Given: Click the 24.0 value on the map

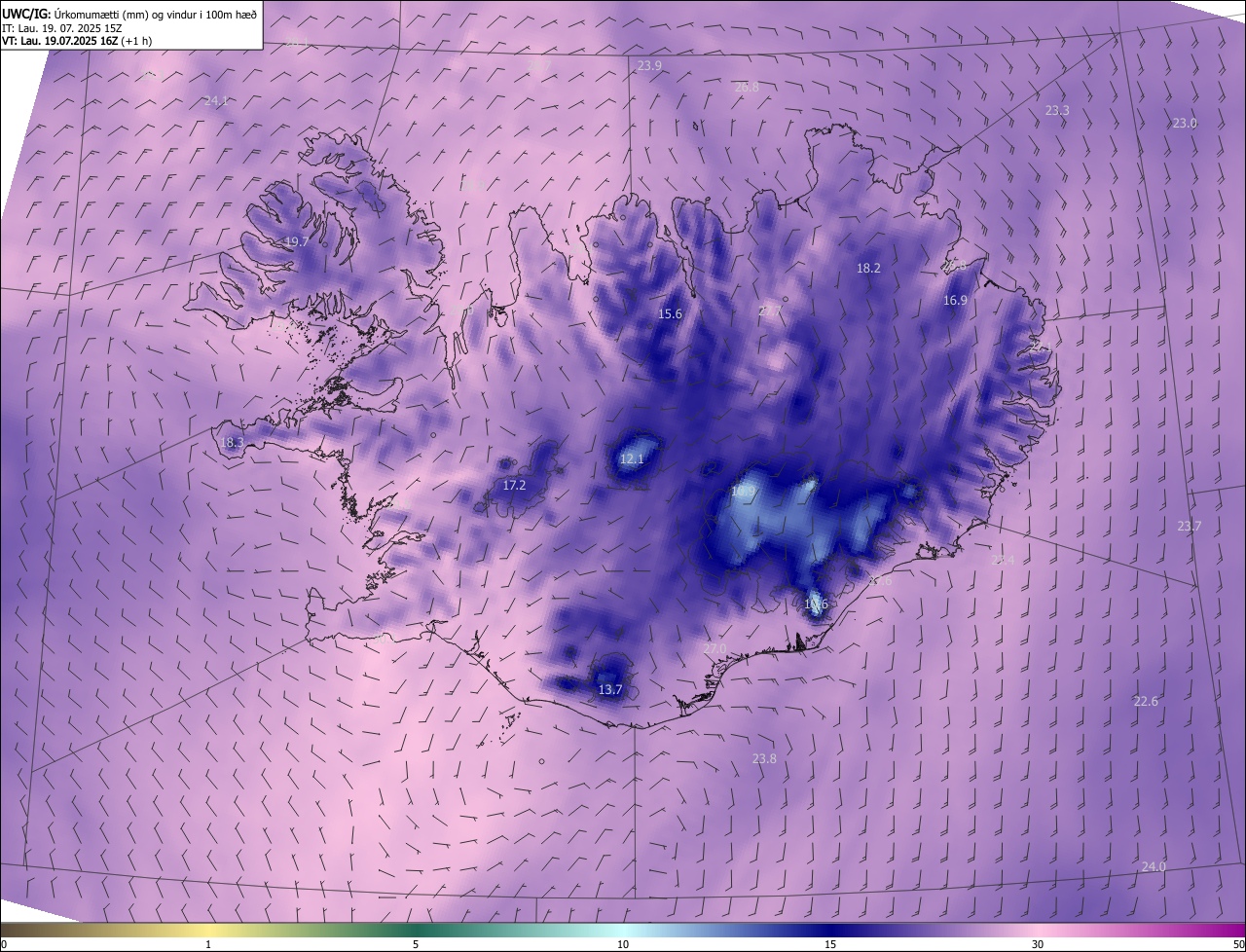Looking at the screenshot, I should click(x=1154, y=867).
